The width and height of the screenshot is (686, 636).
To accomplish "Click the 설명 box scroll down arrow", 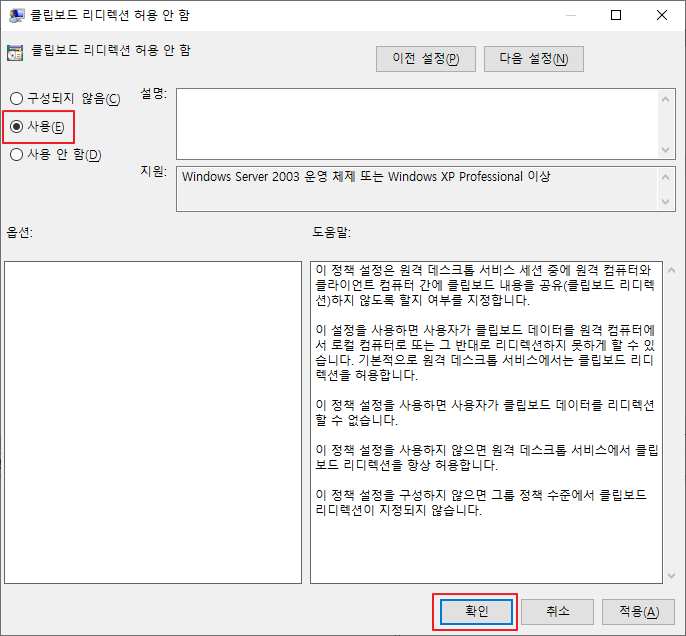I will (x=665, y=150).
